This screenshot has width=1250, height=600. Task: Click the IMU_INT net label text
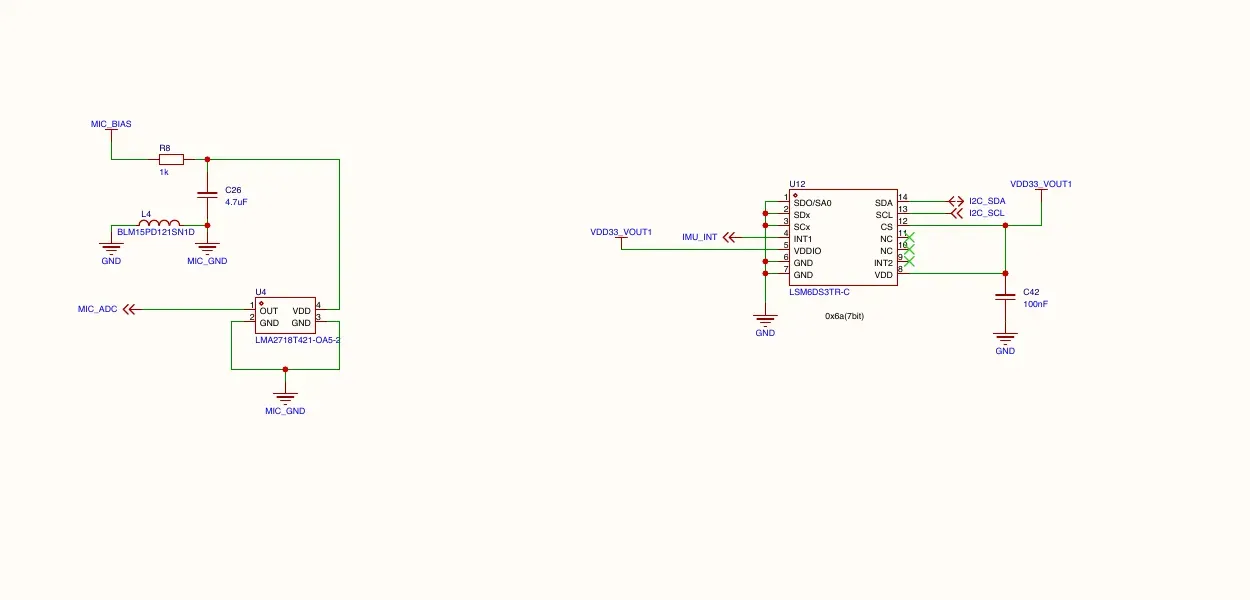tap(699, 237)
